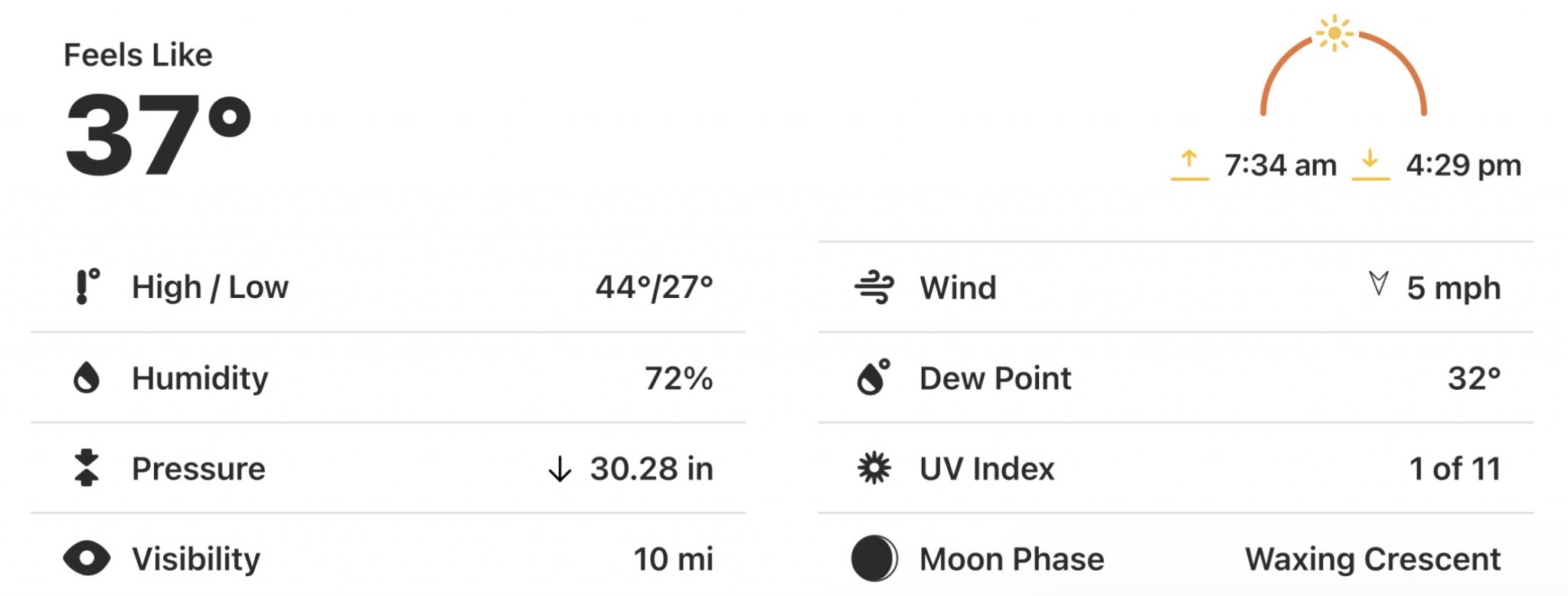The height and width of the screenshot is (596, 1568).
Task: Click the dew point droplet icon
Action: tap(874, 377)
